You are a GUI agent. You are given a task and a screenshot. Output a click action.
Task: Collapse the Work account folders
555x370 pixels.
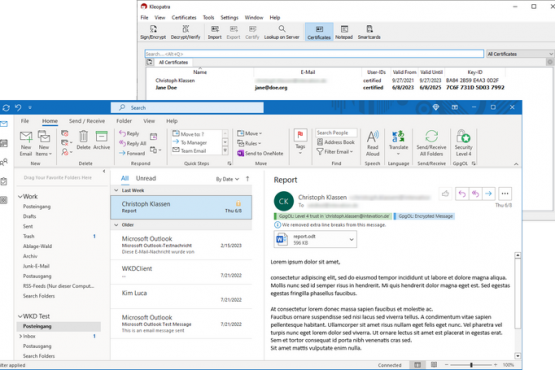[20, 197]
